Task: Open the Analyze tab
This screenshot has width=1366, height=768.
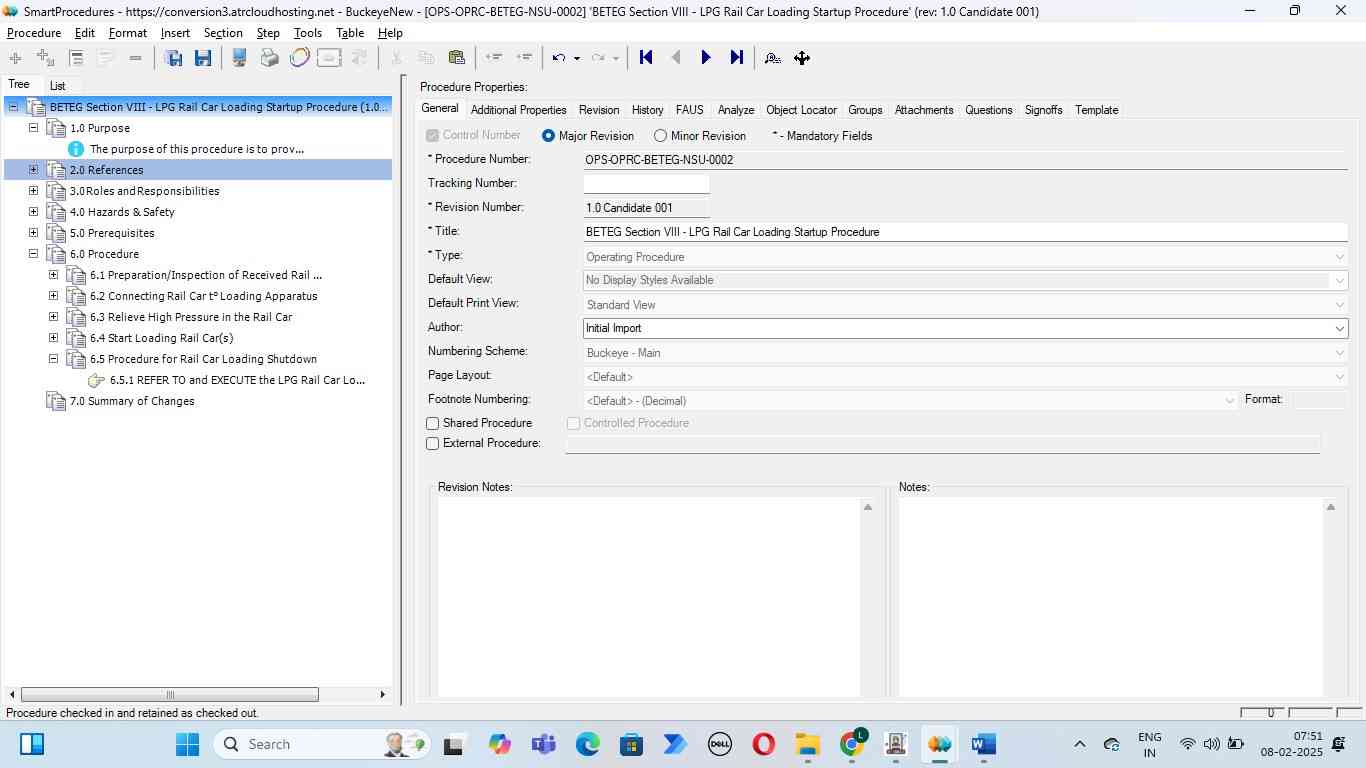Action: click(x=735, y=110)
